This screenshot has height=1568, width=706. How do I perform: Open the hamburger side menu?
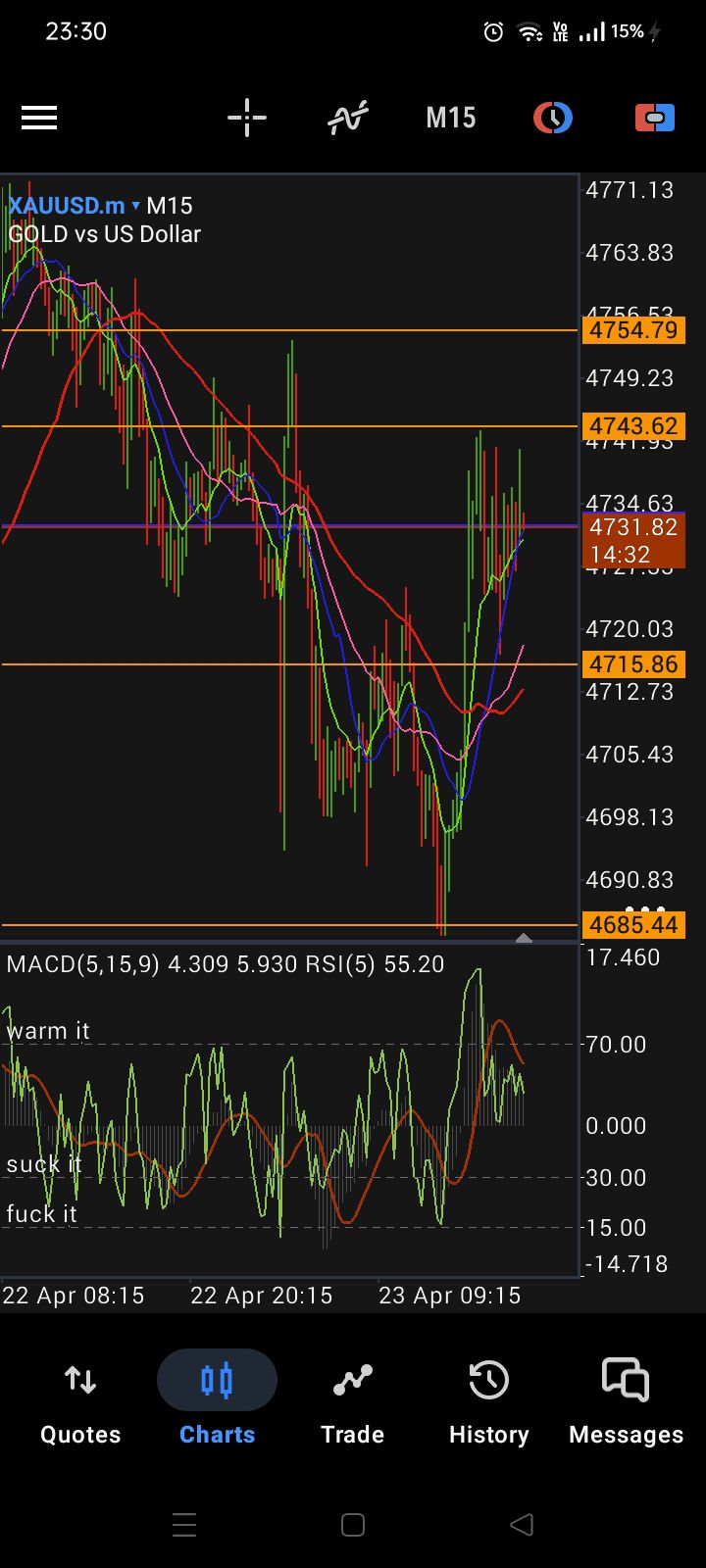pos(39,119)
